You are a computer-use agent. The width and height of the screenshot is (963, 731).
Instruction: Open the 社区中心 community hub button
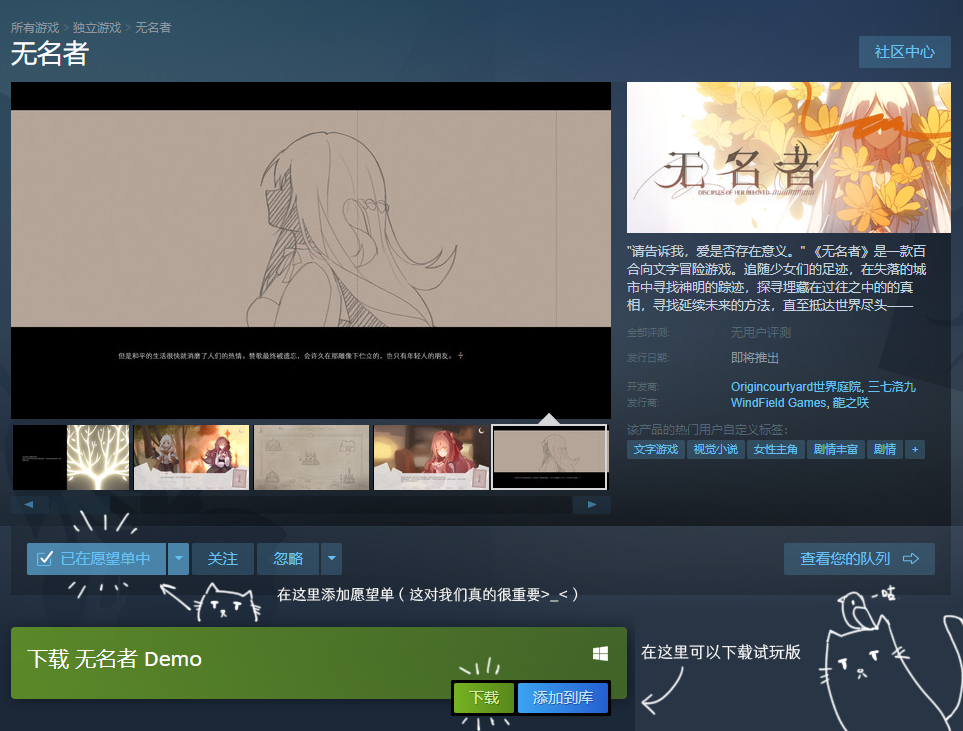point(905,52)
